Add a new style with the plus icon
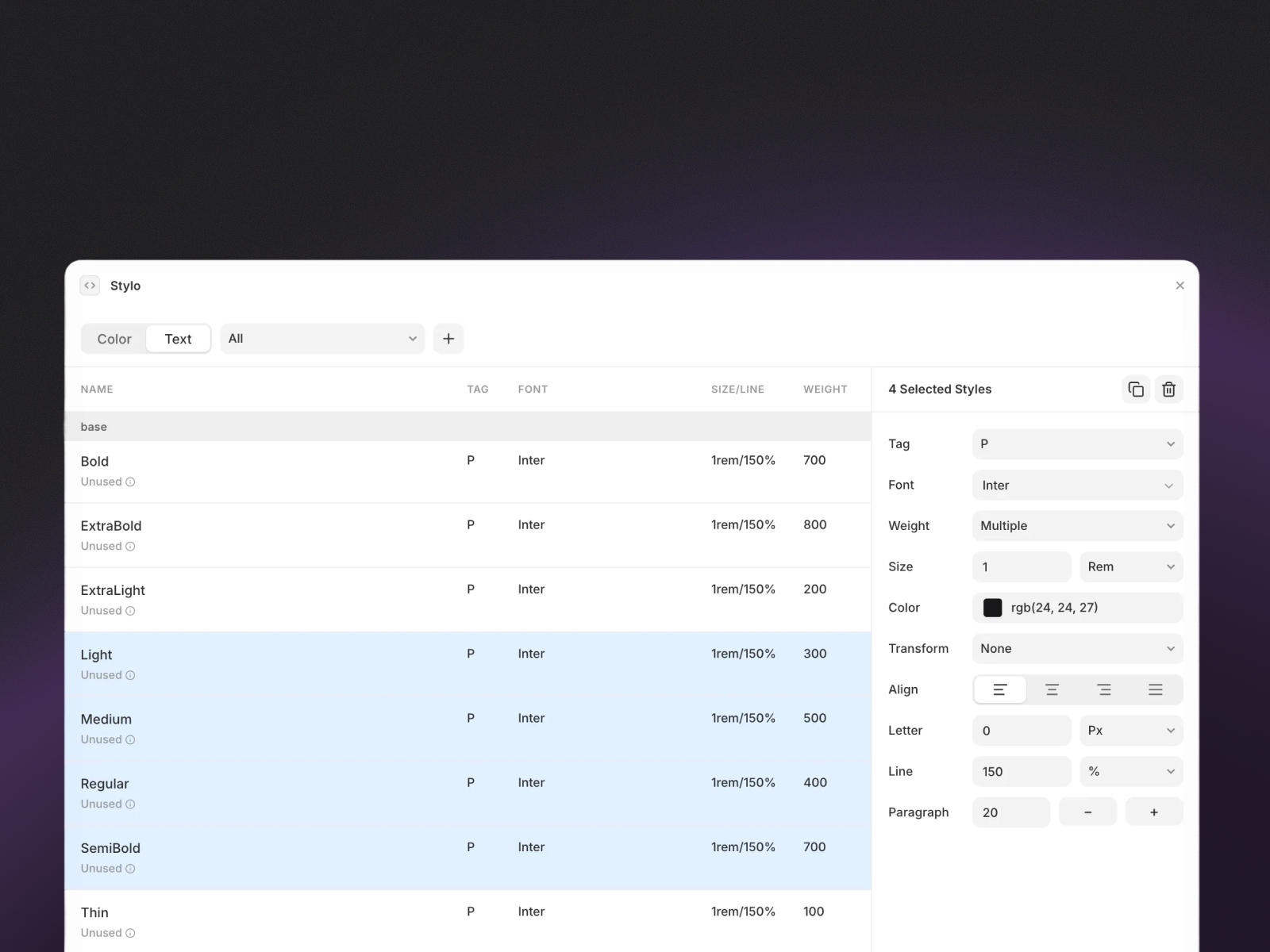Screen dimensions: 1270x952 (448, 339)
